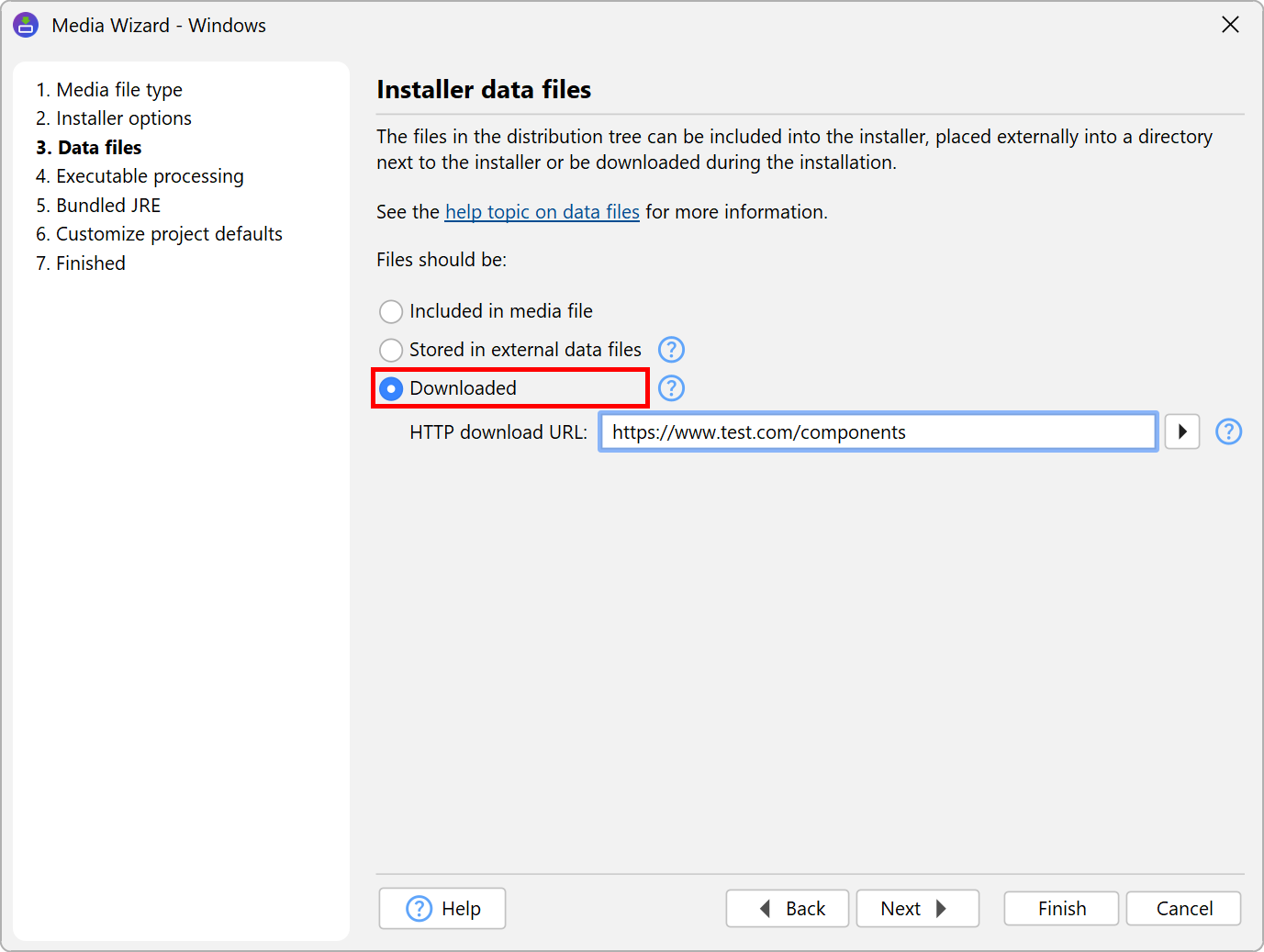1264x952 pixels.
Task: Open the help topic on data files link
Action: tap(543, 212)
